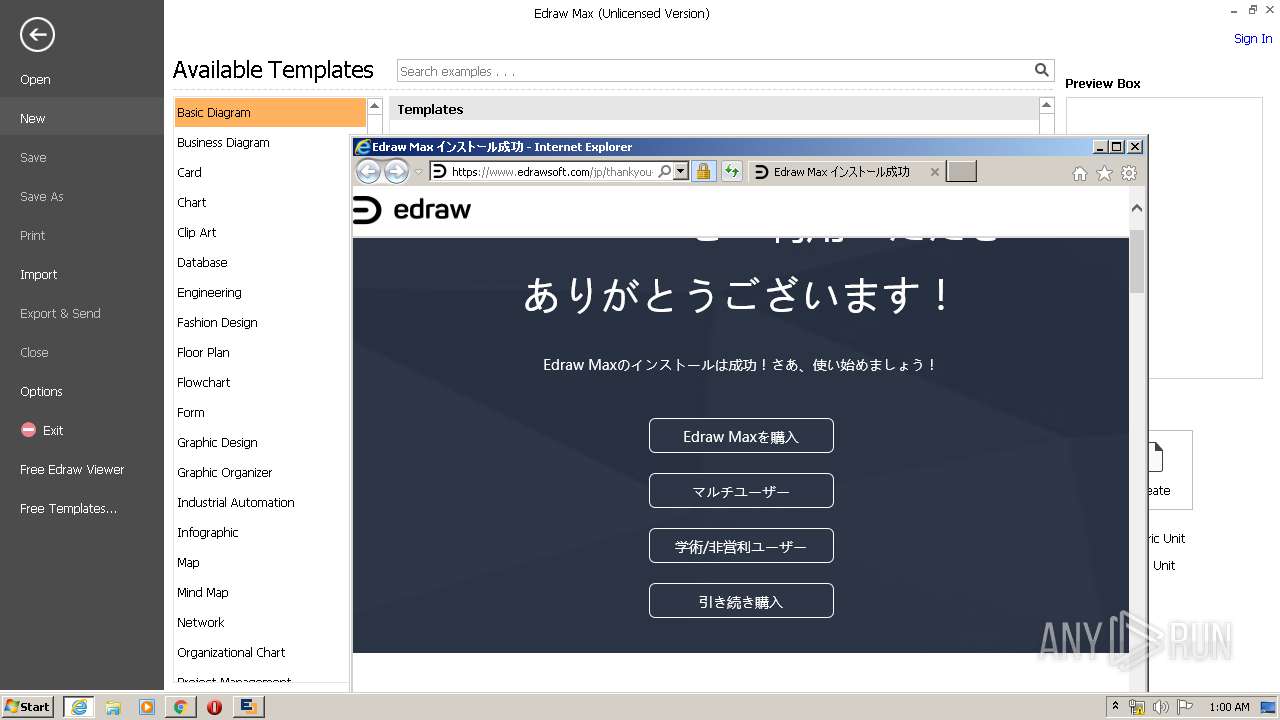Click the back arrow circle icon
The image size is (1280, 720).
pyautogui.click(x=37, y=36)
